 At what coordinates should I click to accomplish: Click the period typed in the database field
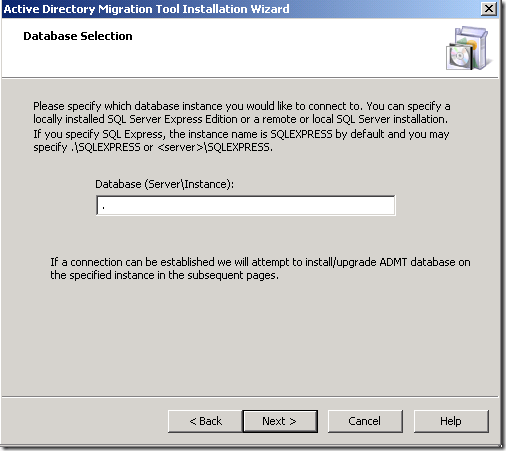tap(104, 208)
